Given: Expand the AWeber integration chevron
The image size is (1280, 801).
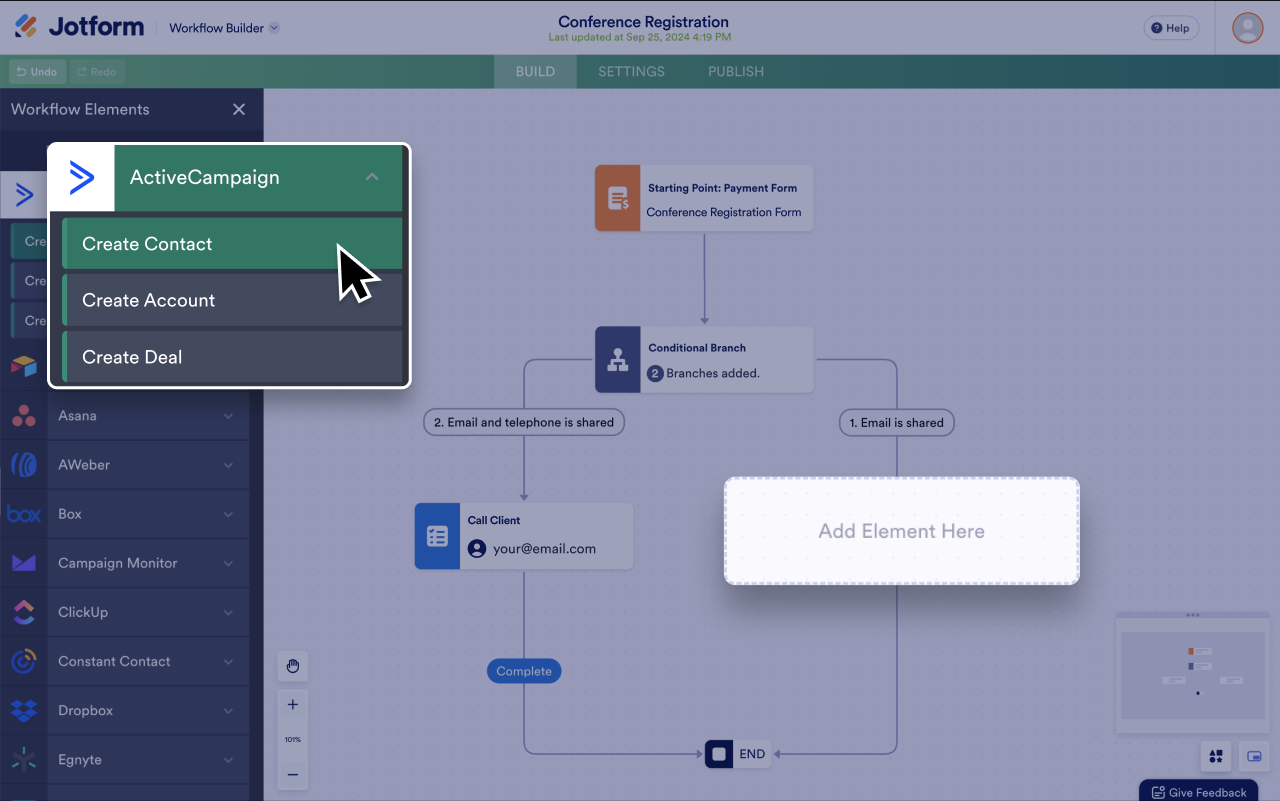Looking at the screenshot, I should click(x=229, y=465).
